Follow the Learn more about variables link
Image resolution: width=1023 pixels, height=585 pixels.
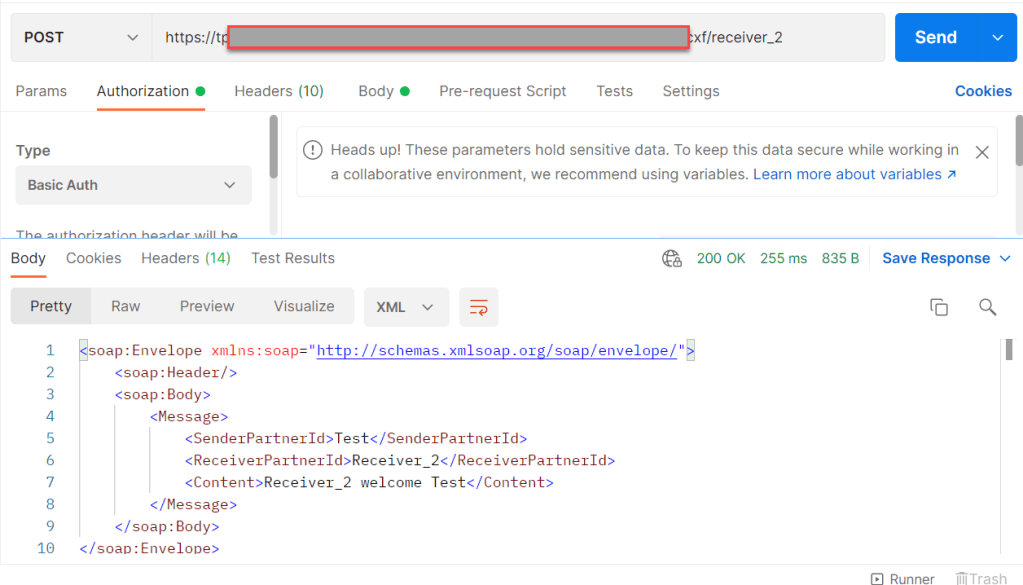[854, 174]
